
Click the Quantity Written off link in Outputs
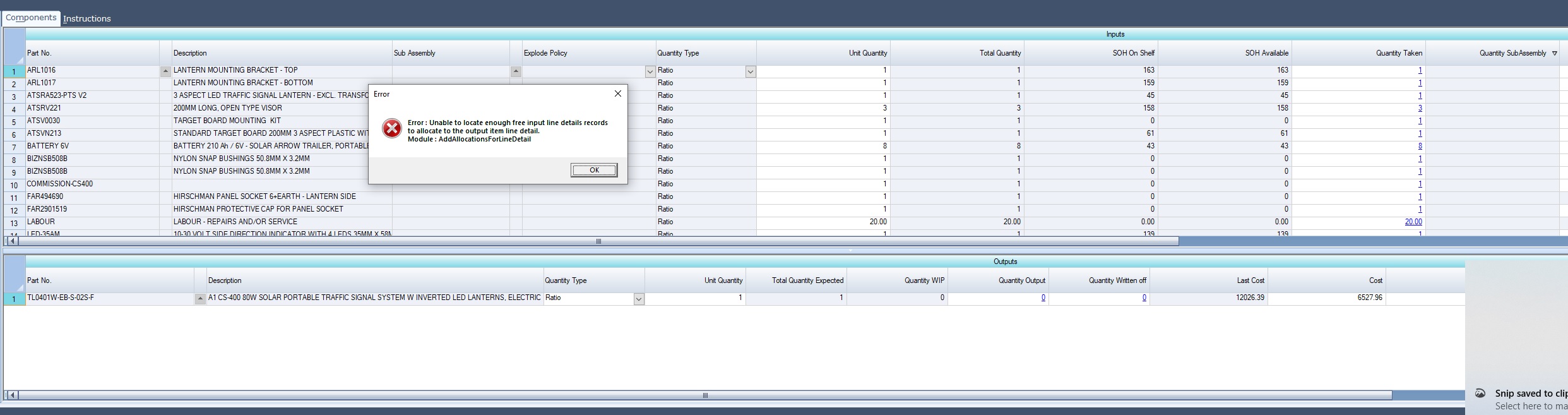[x=1144, y=298]
